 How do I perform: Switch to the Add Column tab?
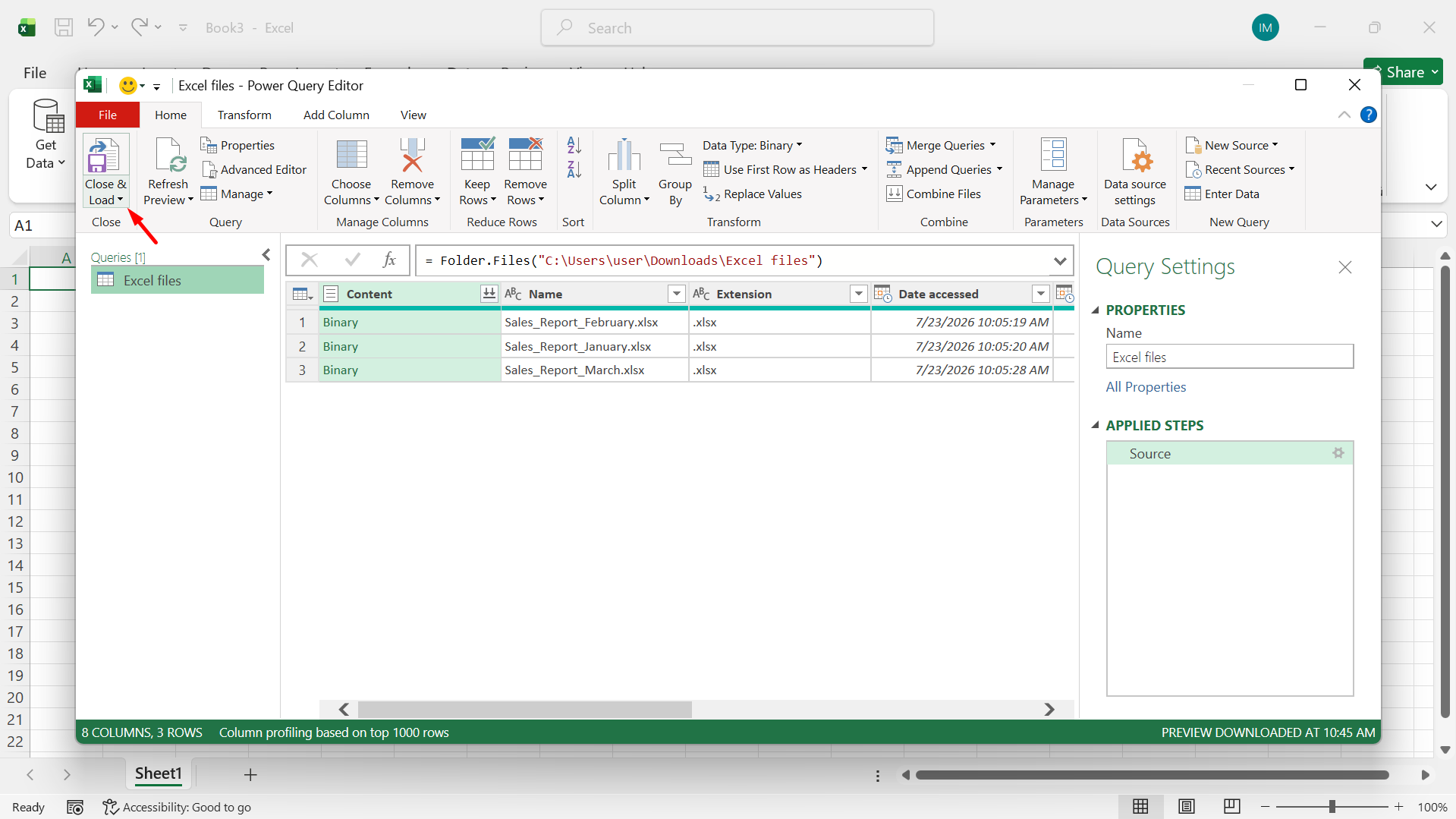[336, 115]
